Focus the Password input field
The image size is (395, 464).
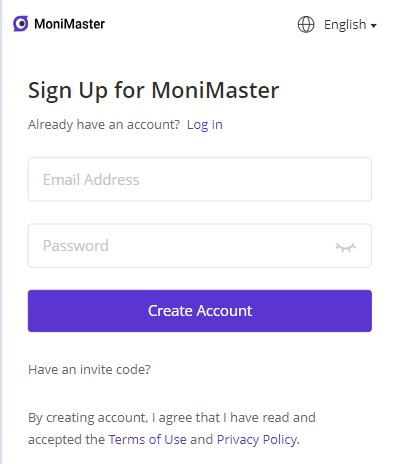(200, 246)
